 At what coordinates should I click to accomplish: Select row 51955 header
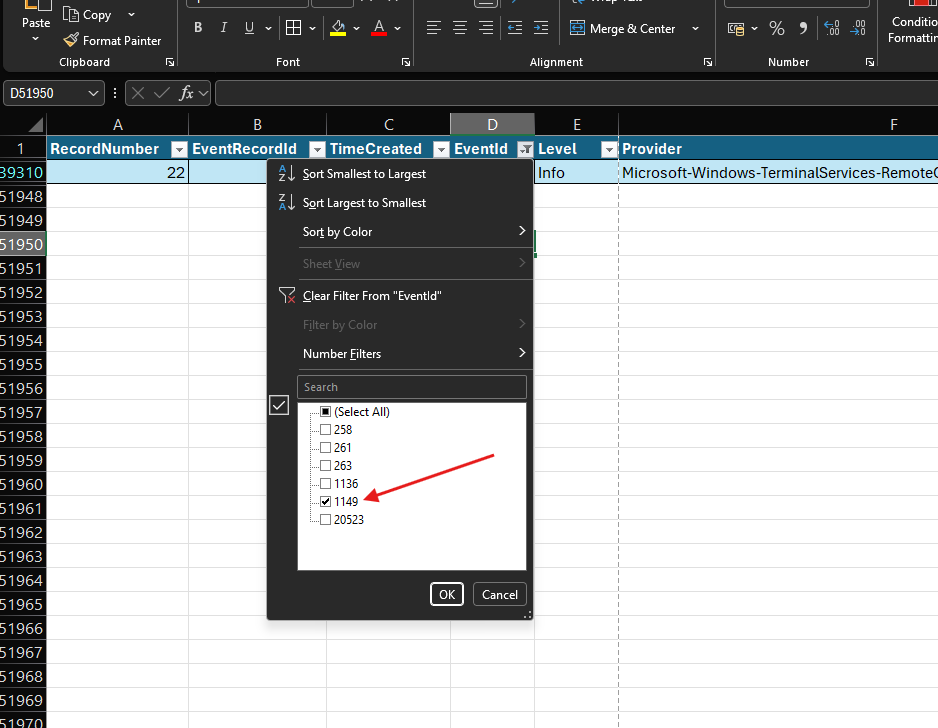[x=23, y=364]
